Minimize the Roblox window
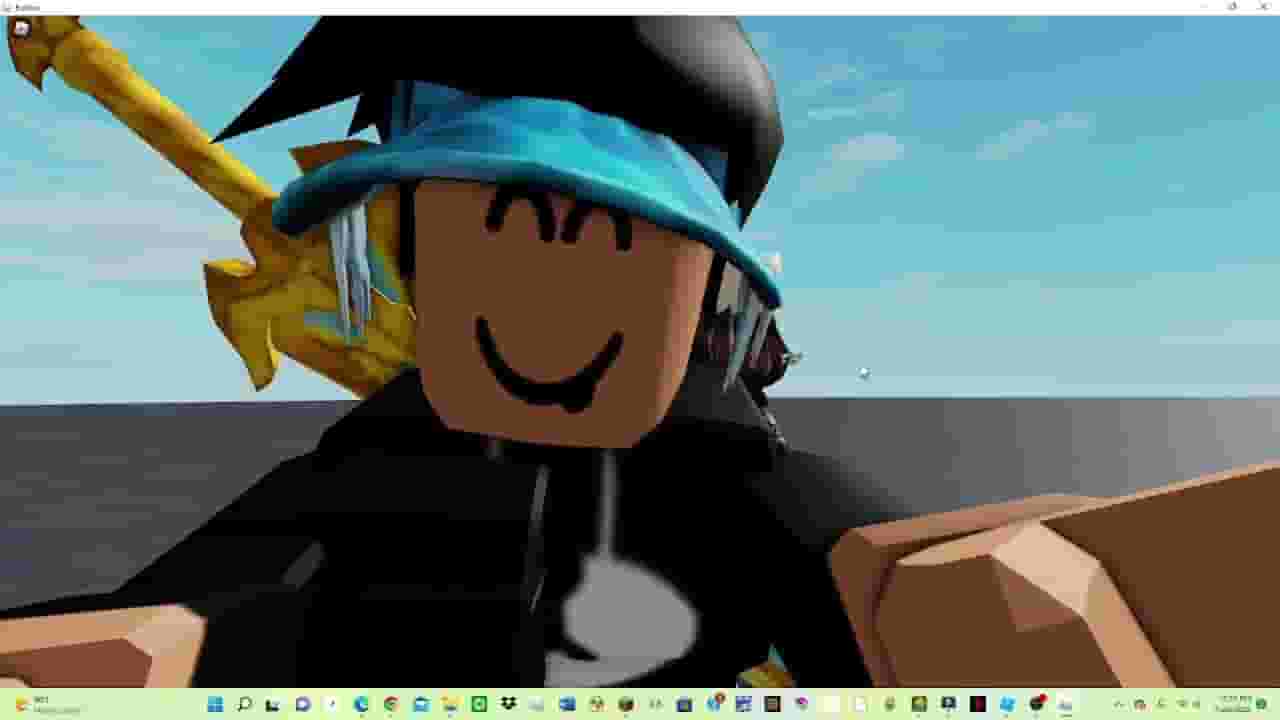The image size is (1280, 720). [1205, 7]
